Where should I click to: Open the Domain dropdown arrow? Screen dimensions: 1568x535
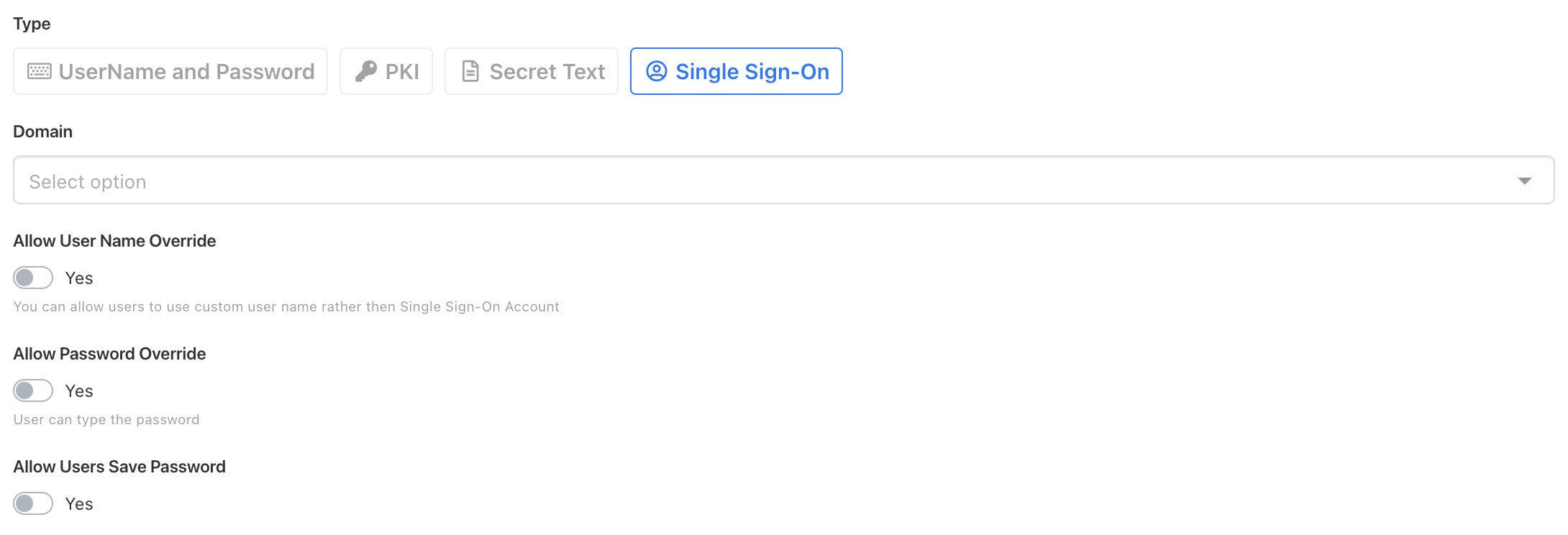pyautogui.click(x=1524, y=180)
